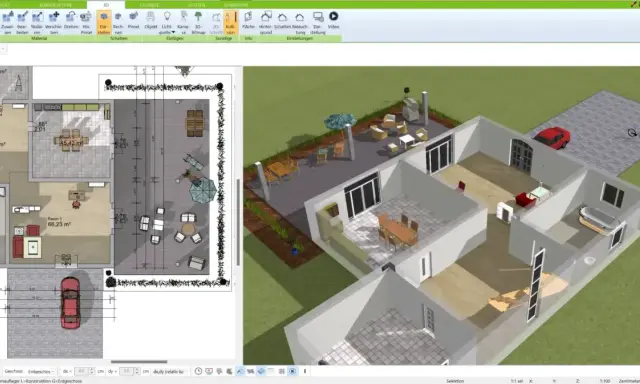Screen dimensions: 640x384
Task: Open the ribbon tab right of 3D
Action: [x=149, y=5]
